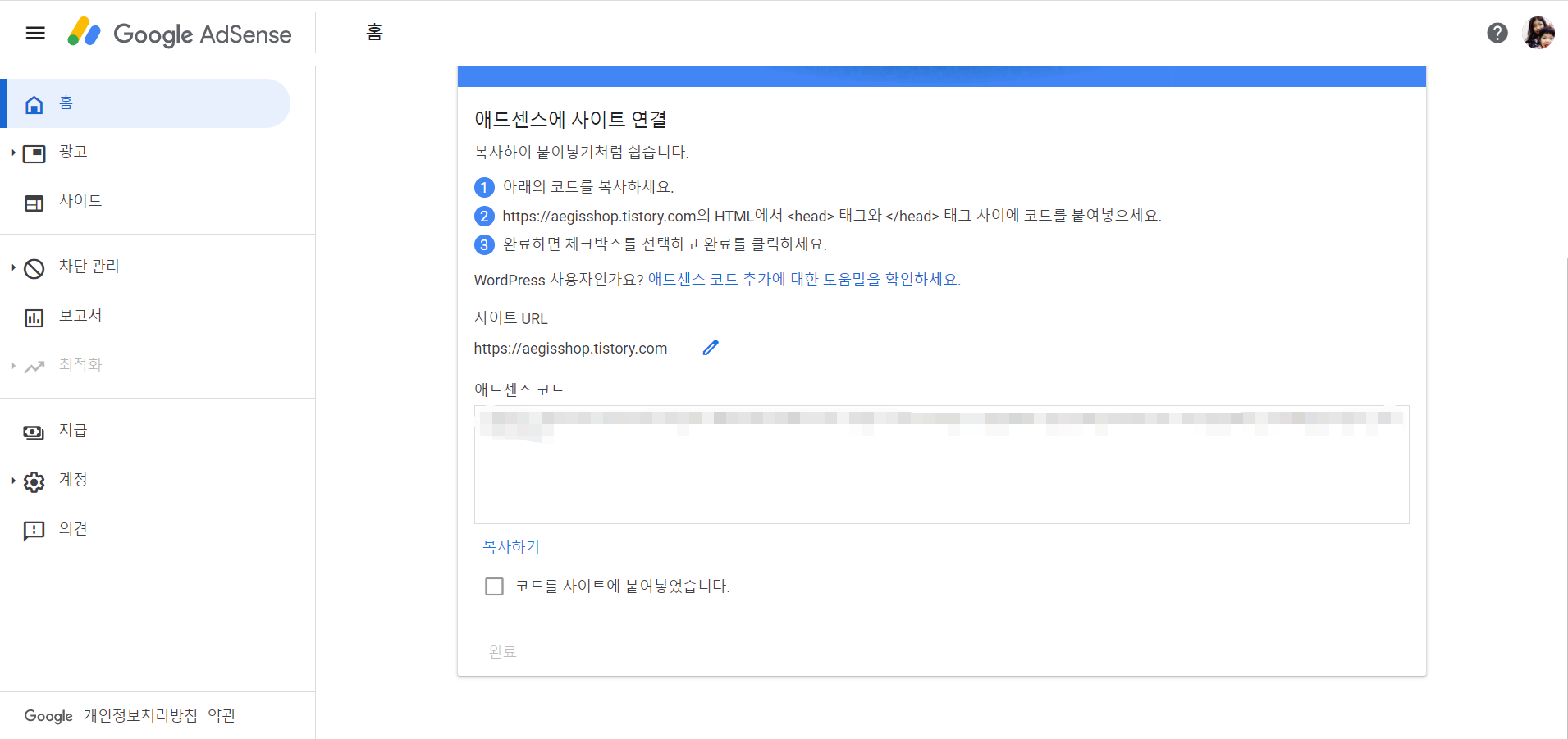Check the 코드를 사이트에 붙여넣었습니다 checkbox
The width and height of the screenshot is (1568, 739).
[494, 586]
